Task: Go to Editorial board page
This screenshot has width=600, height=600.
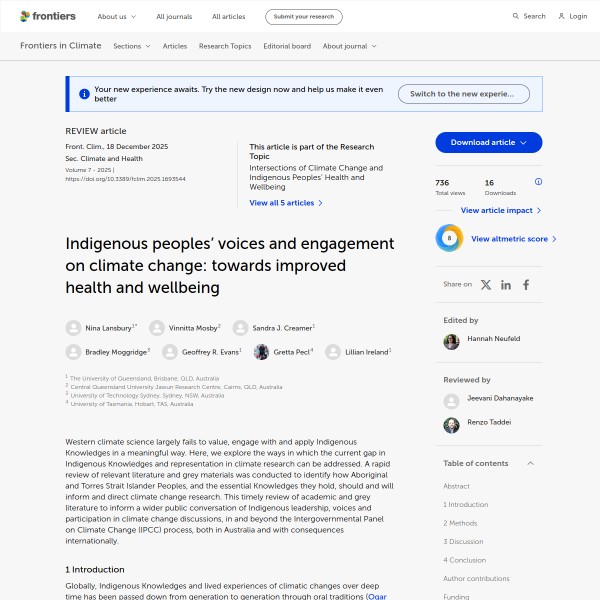Action: pos(287,46)
